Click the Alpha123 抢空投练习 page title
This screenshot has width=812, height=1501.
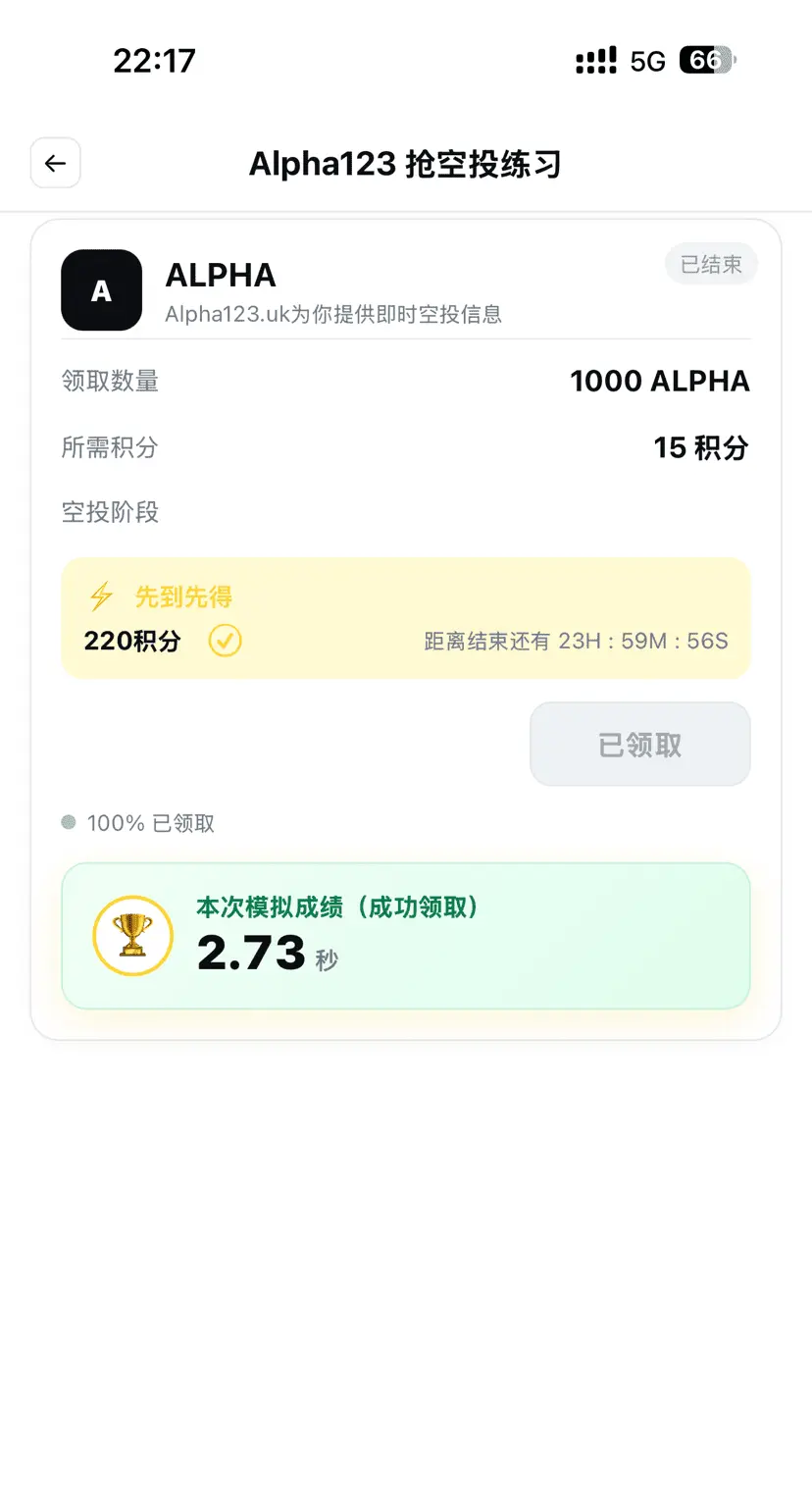(x=405, y=164)
